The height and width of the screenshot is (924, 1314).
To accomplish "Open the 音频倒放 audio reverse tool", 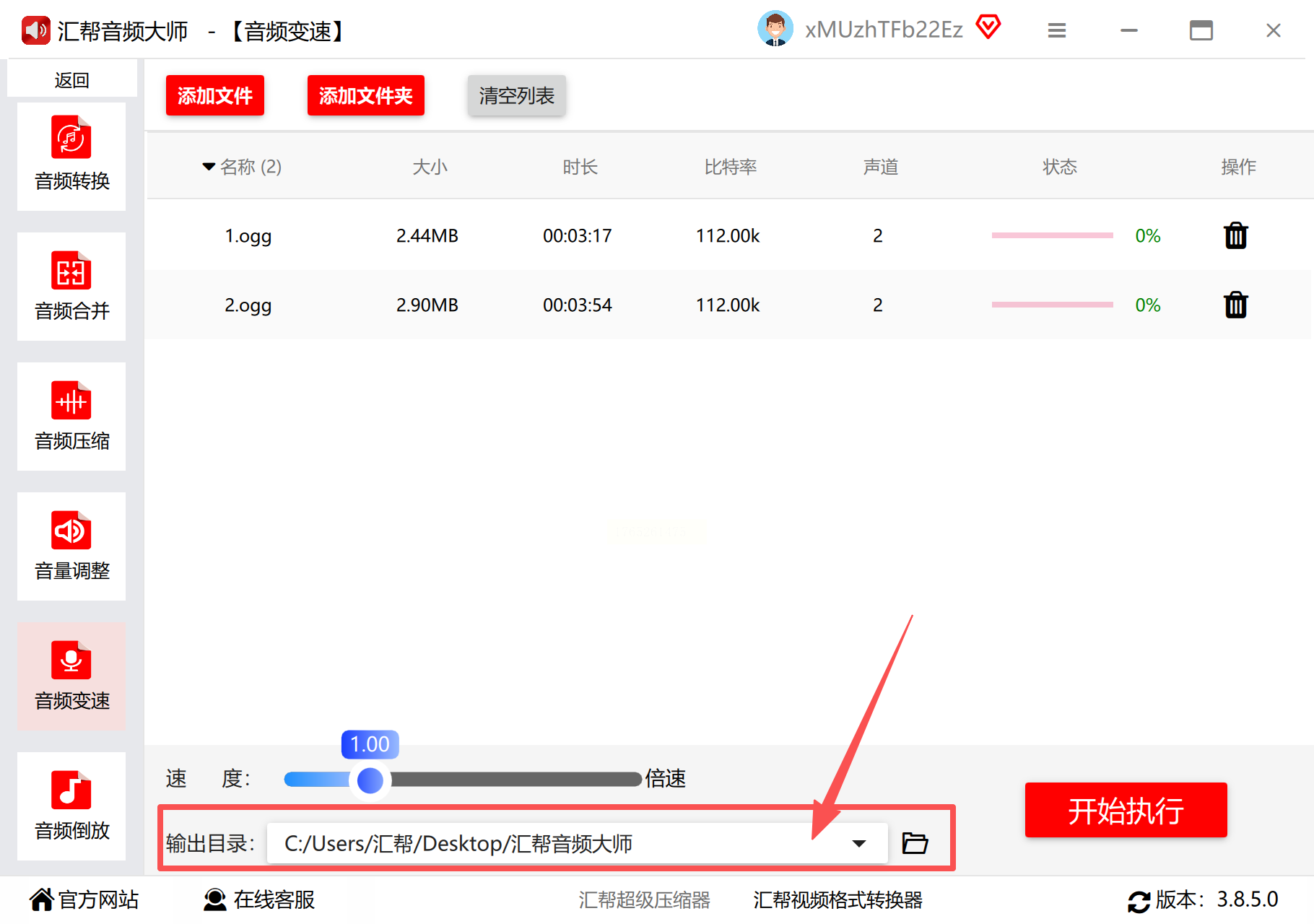I will point(71,806).
